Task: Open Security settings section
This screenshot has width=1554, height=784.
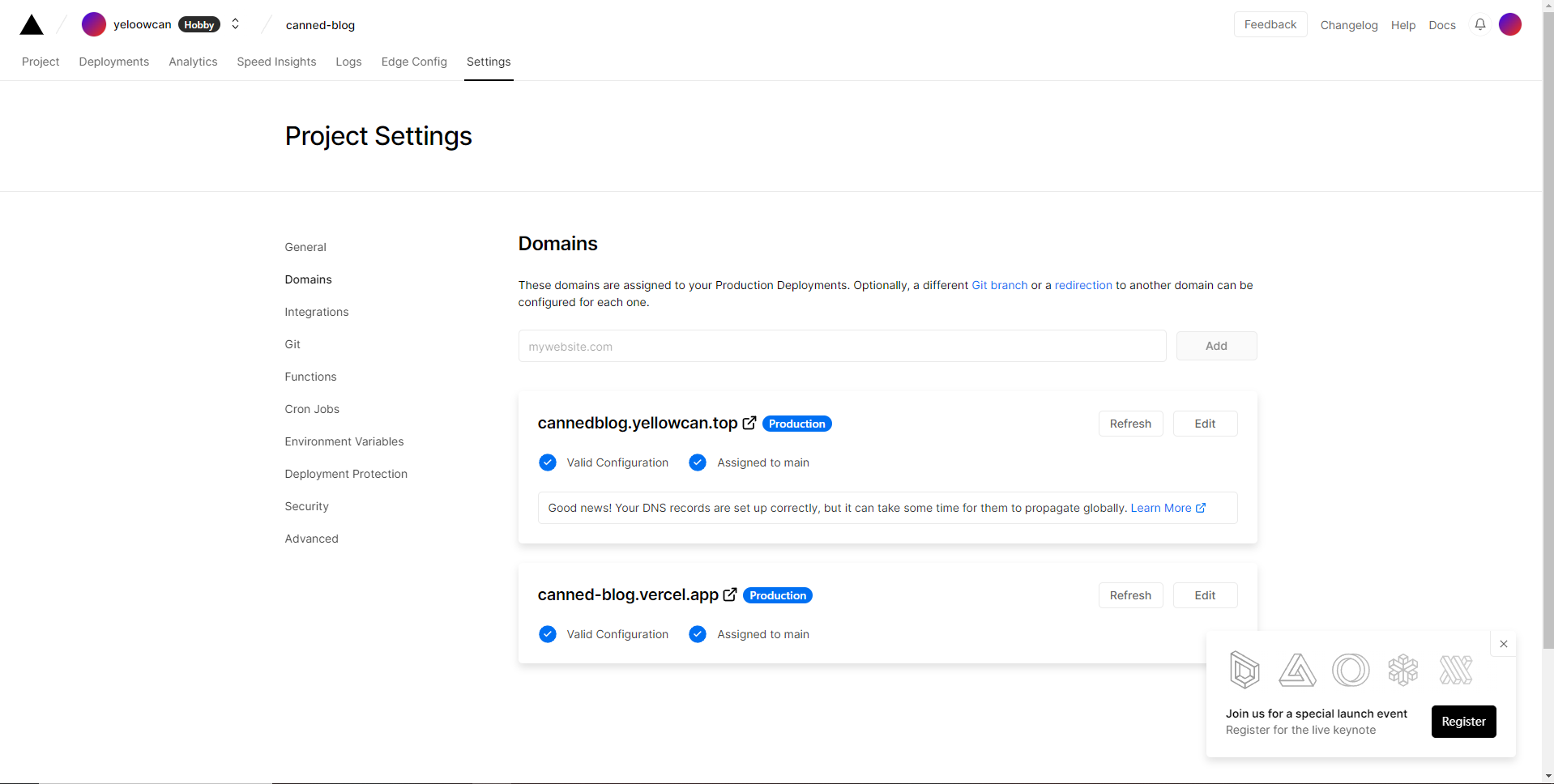Action: point(306,506)
